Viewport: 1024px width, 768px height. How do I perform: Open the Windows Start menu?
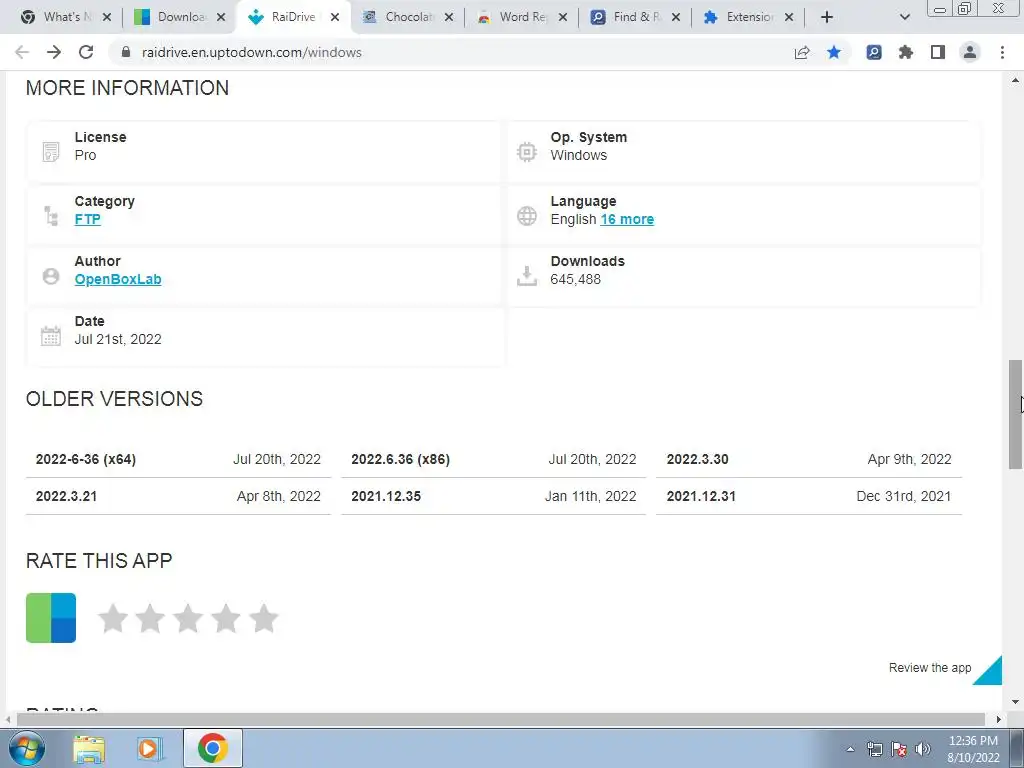point(26,748)
